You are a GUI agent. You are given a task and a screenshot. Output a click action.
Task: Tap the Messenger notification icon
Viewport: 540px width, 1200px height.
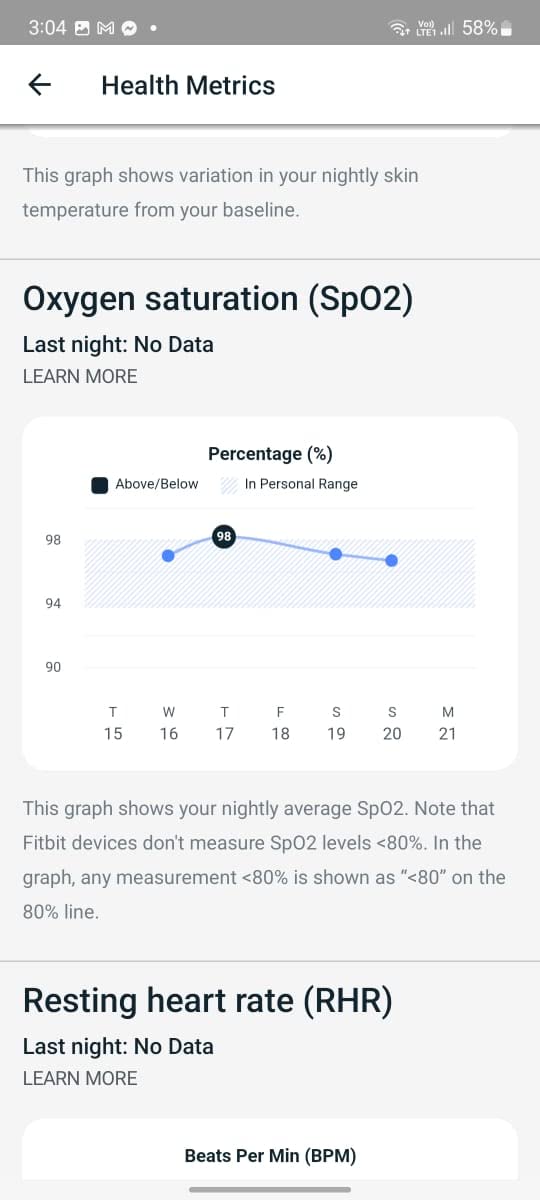click(128, 28)
